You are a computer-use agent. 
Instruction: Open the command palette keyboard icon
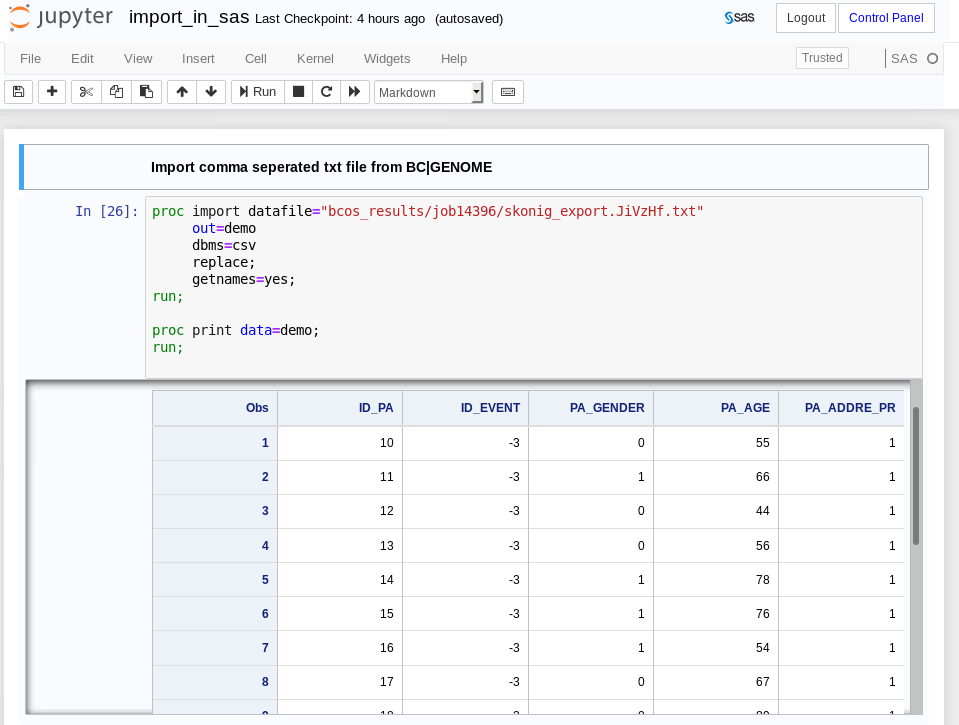(x=508, y=92)
